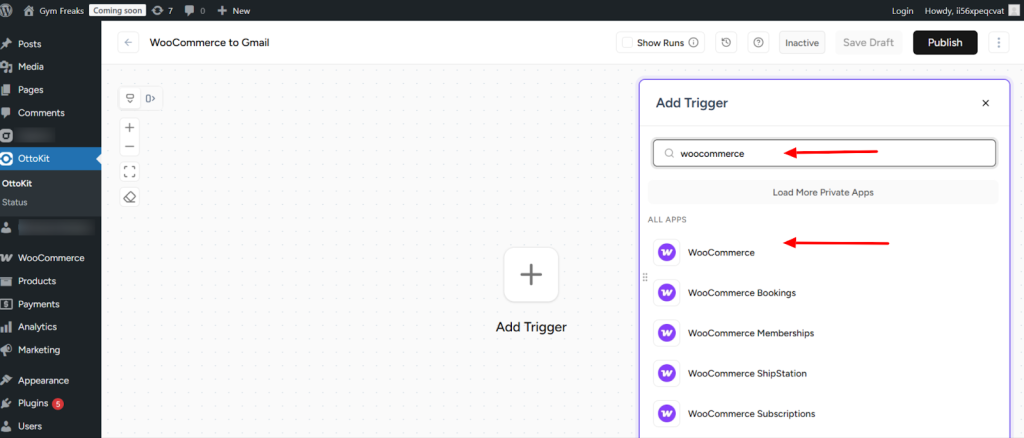
Task: Switch to vertical layout icon
Action: [130, 98]
